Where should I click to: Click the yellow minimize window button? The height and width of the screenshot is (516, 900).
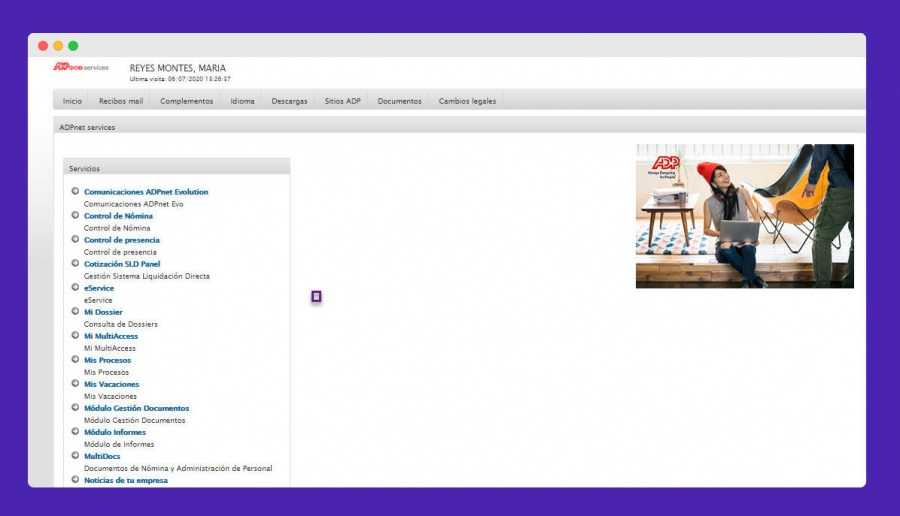pos(58,46)
